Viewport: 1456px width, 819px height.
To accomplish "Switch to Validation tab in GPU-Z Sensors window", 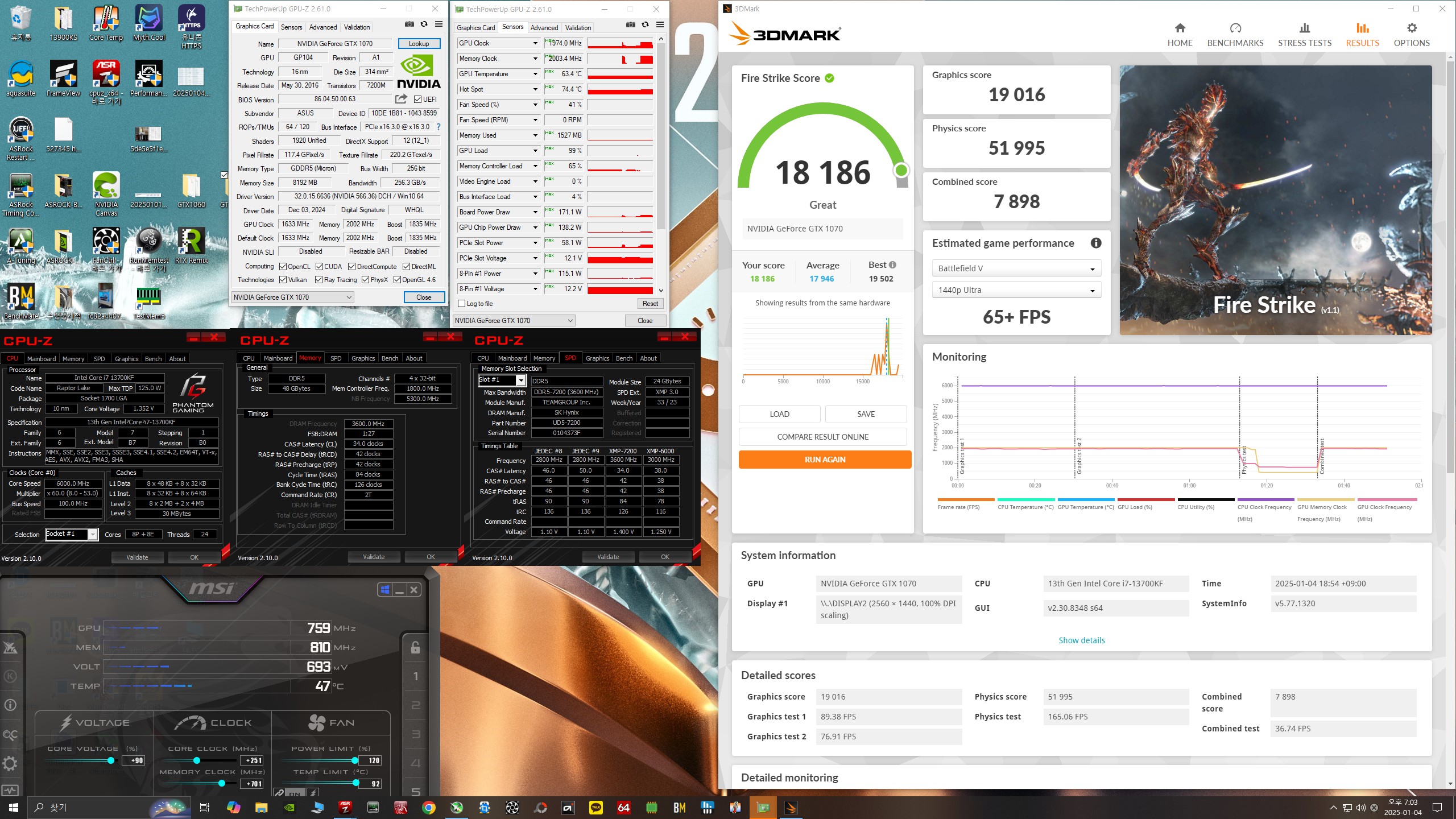I will click(578, 28).
